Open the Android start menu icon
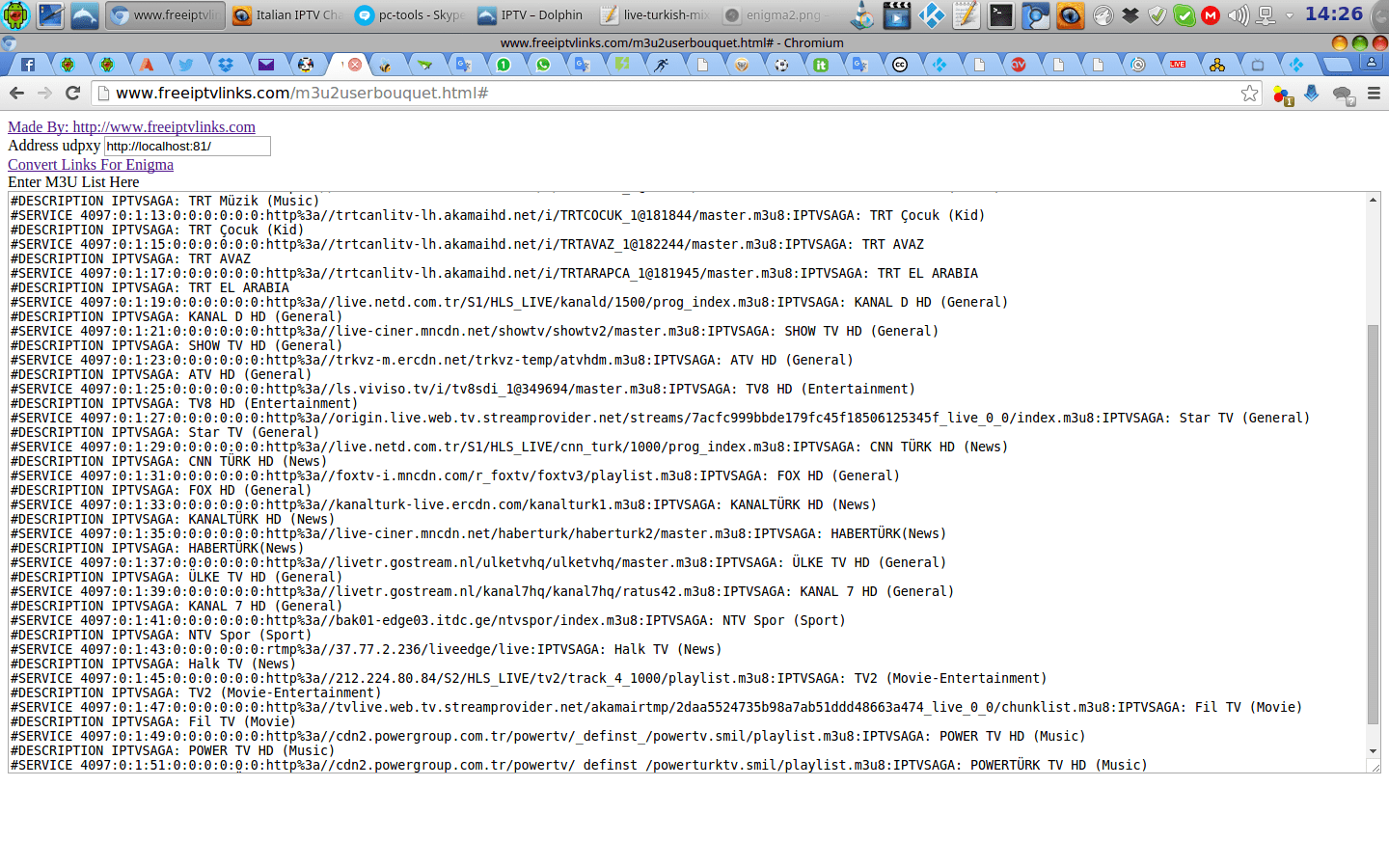The height and width of the screenshot is (868, 1389). pyautogui.click(x=16, y=14)
